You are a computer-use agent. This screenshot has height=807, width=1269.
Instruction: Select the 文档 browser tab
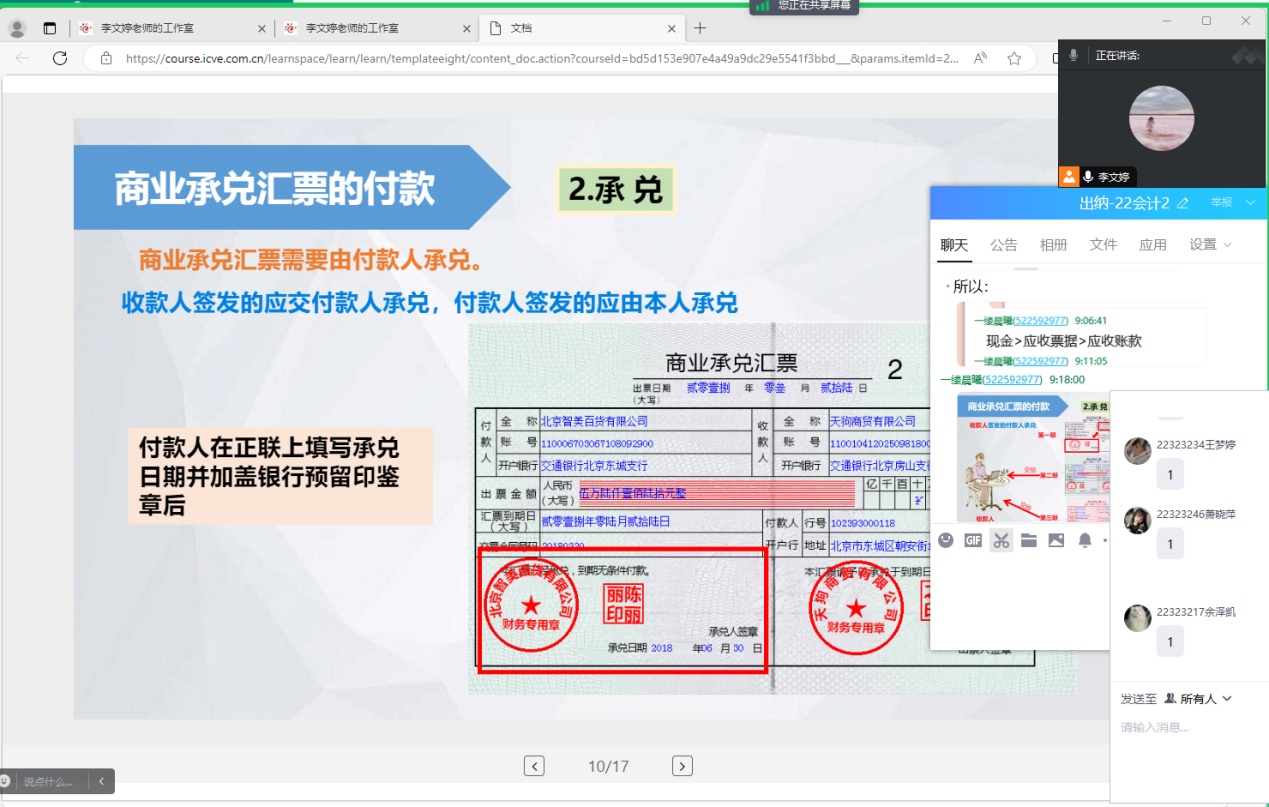tap(581, 28)
